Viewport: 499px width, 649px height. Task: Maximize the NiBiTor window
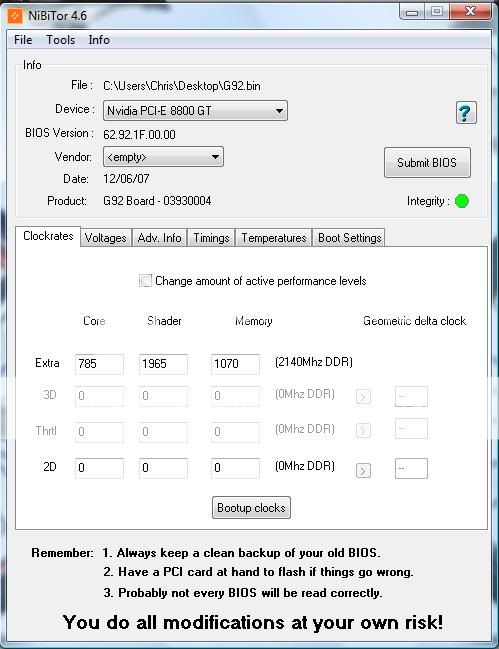pos(437,12)
